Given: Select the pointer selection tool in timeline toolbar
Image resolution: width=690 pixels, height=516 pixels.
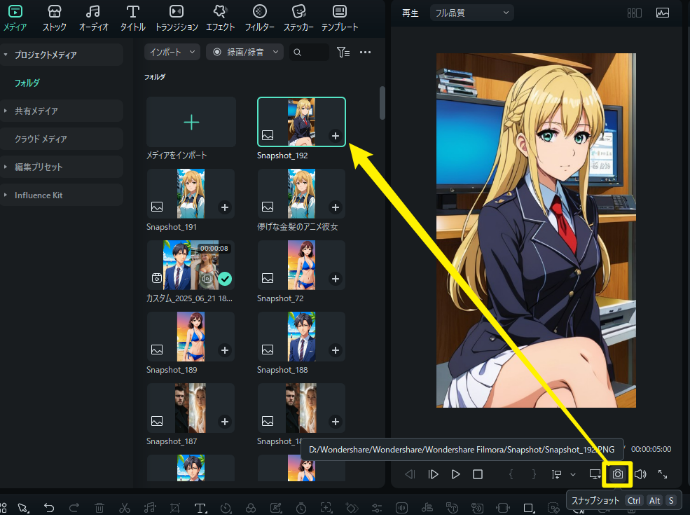Looking at the screenshot, I should pos(23,508).
